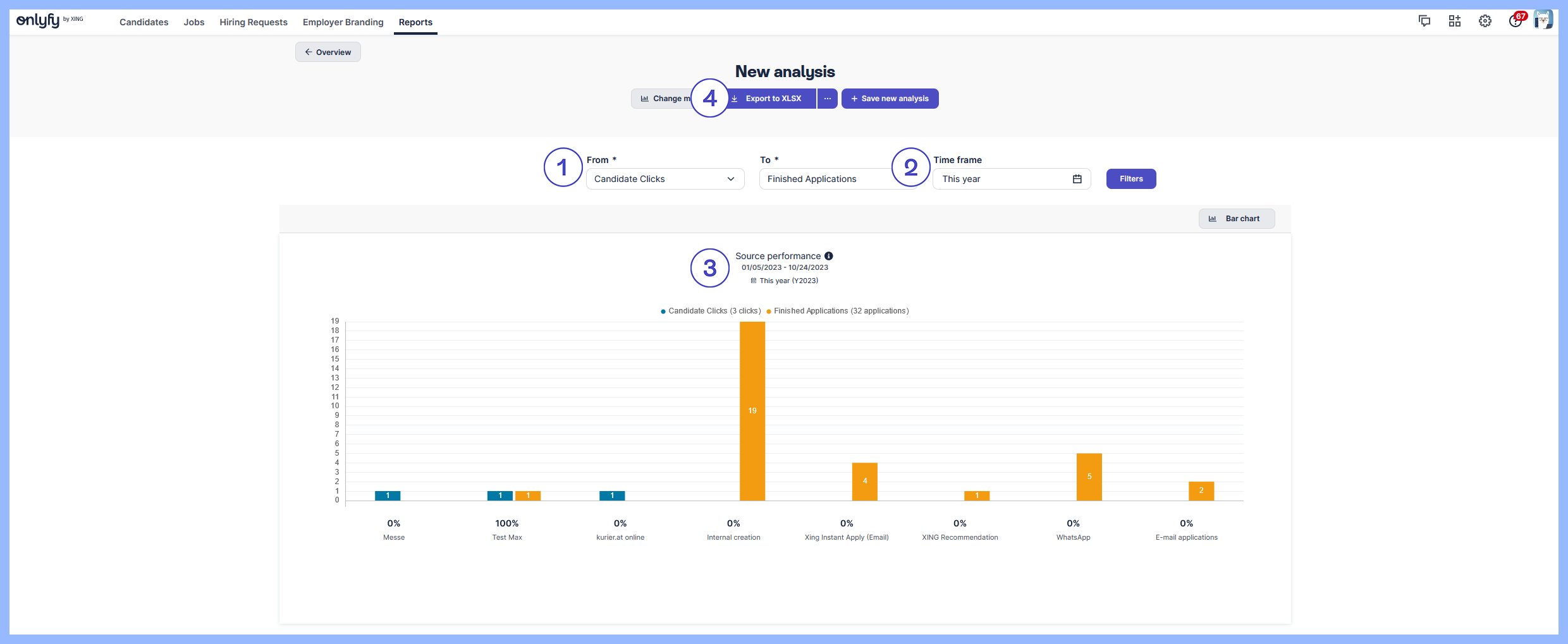
Task: Switch chart type via Bar chart button
Action: 1236,219
